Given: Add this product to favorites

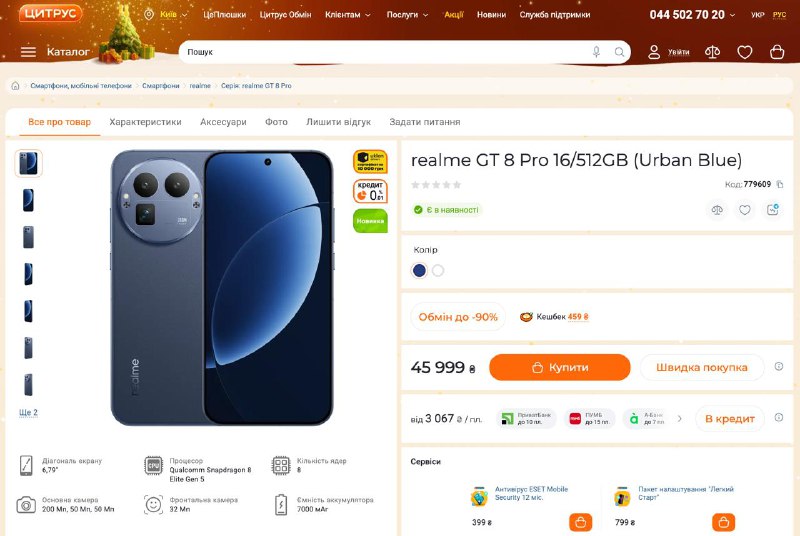Looking at the screenshot, I should [x=745, y=210].
